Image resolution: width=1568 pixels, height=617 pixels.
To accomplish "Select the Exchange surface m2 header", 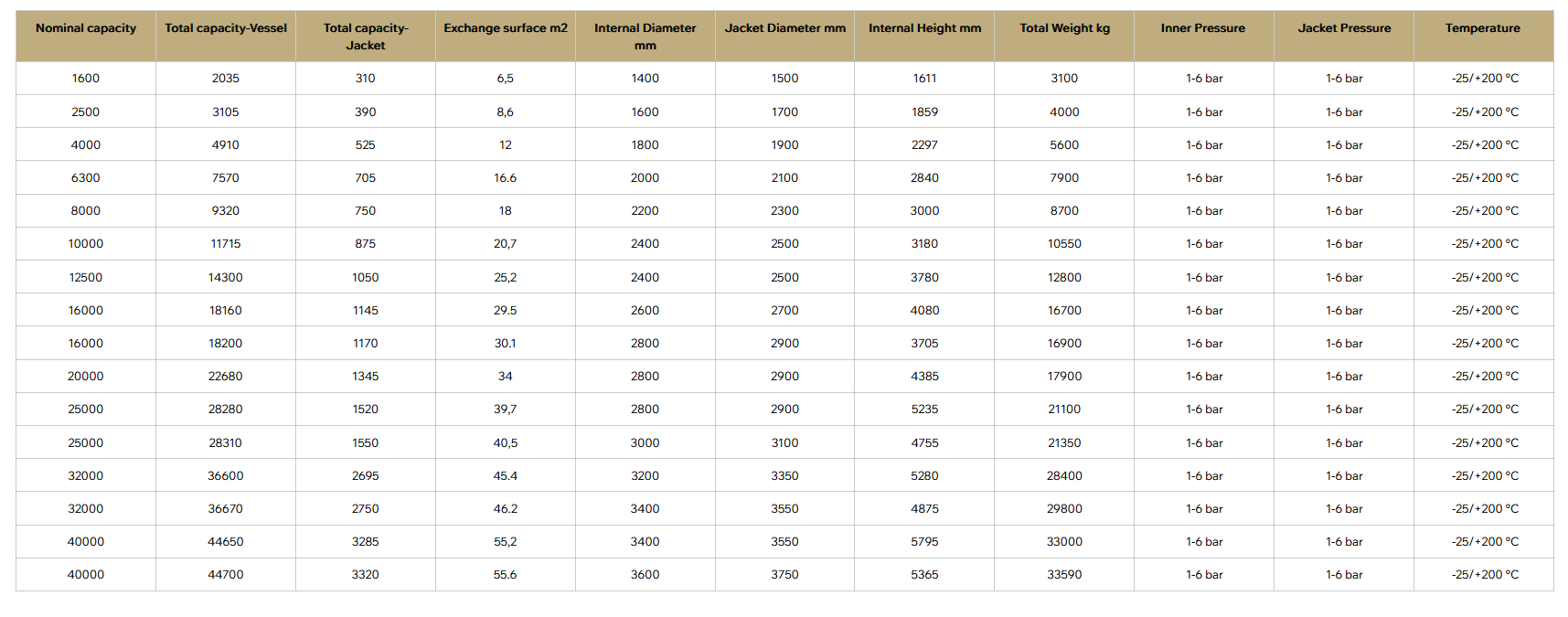I will [506, 28].
